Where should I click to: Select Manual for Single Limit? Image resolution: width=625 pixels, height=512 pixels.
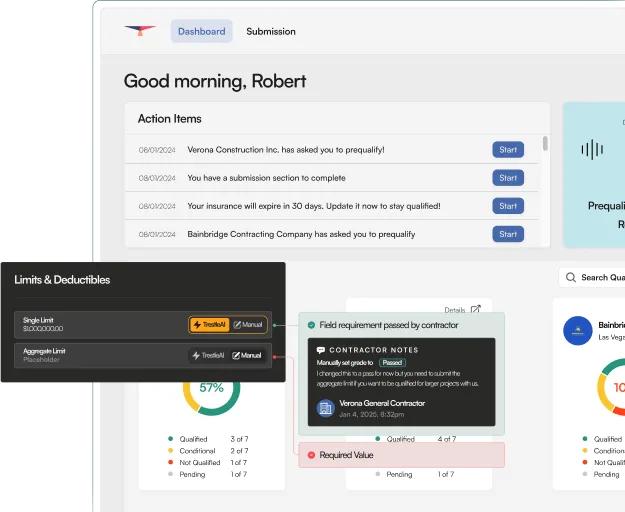pyautogui.click(x=248, y=325)
